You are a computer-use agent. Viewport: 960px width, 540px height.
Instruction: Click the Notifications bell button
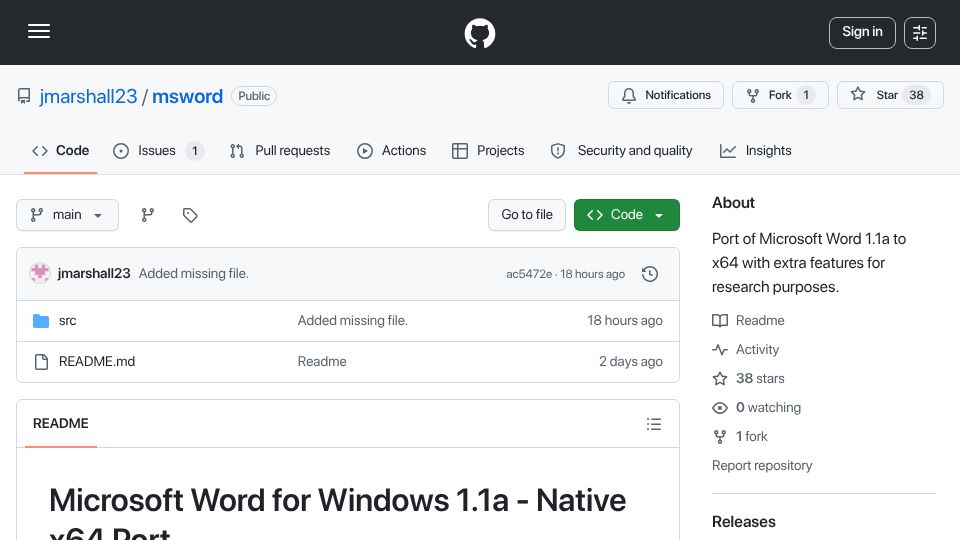pos(666,95)
